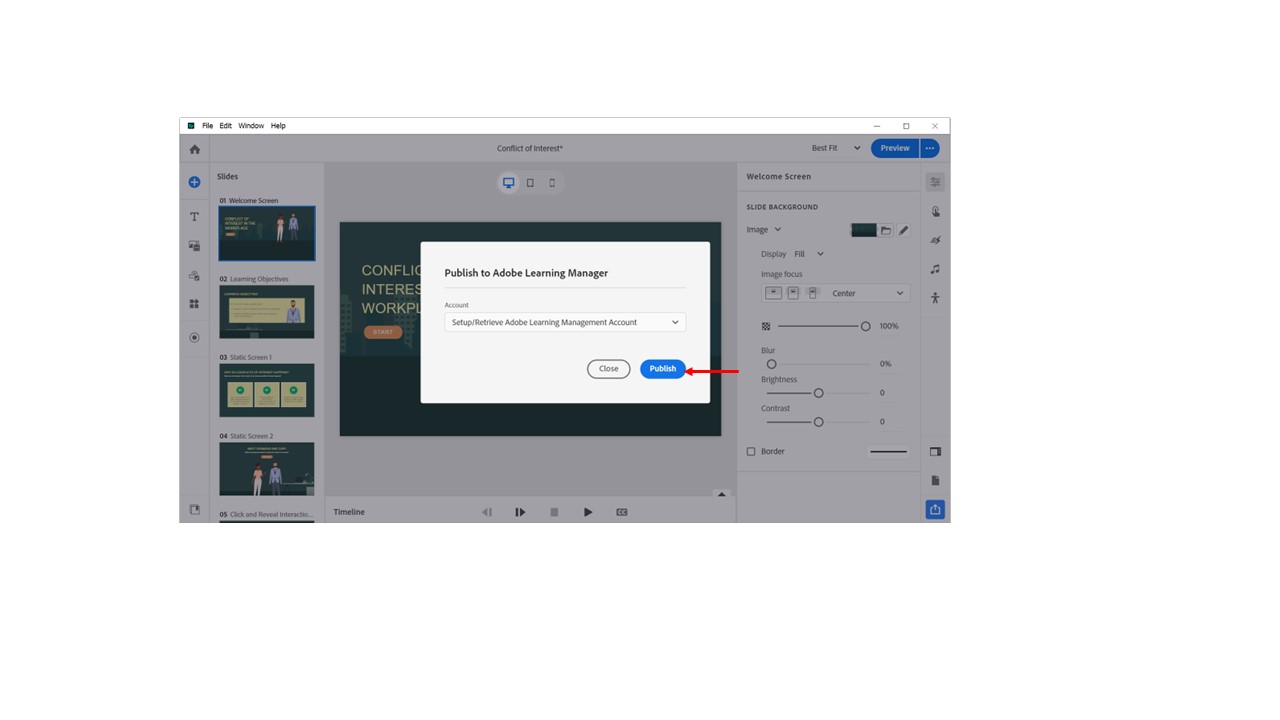Open the Image focus Center dropdown
This screenshot has width=1280, height=720.
coord(866,293)
